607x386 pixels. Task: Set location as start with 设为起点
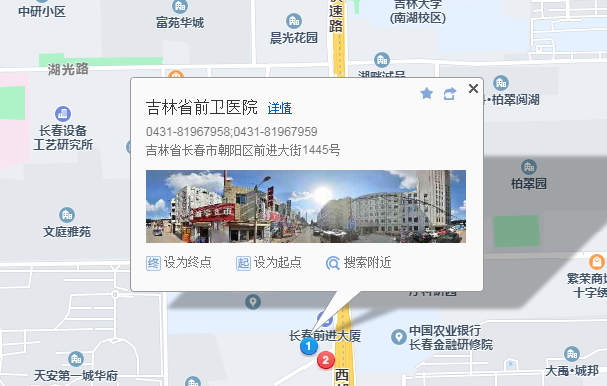click(x=269, y=263)
